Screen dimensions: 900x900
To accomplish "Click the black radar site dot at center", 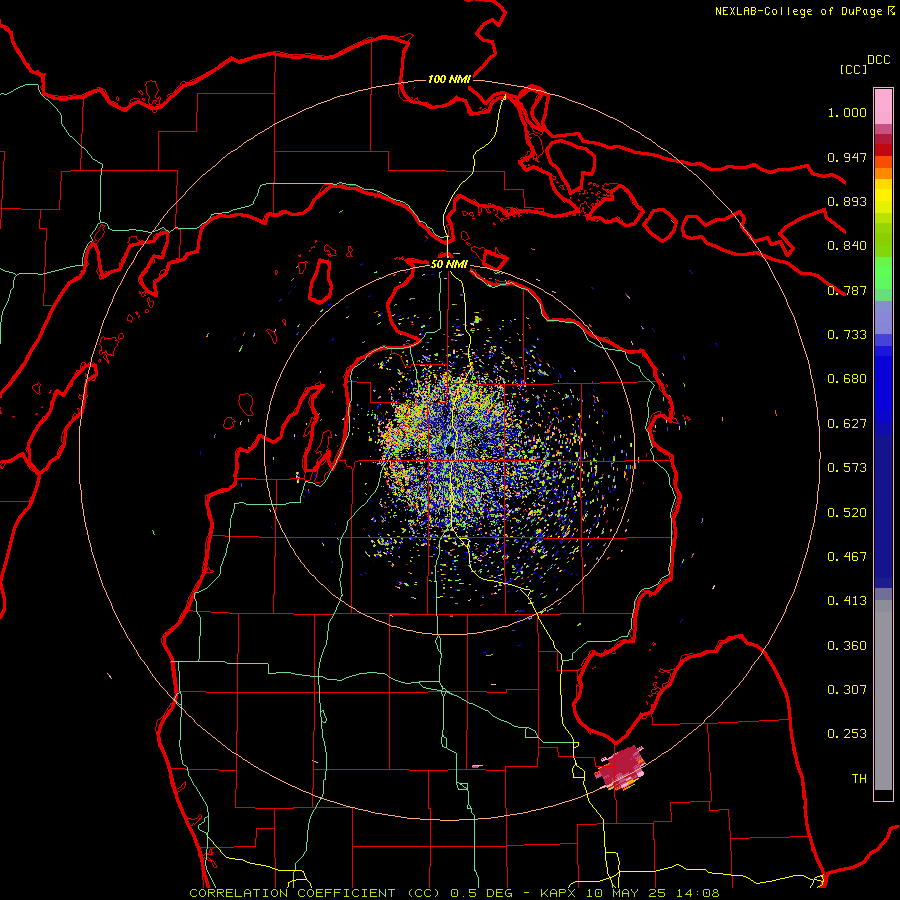I will click(449, 448).
